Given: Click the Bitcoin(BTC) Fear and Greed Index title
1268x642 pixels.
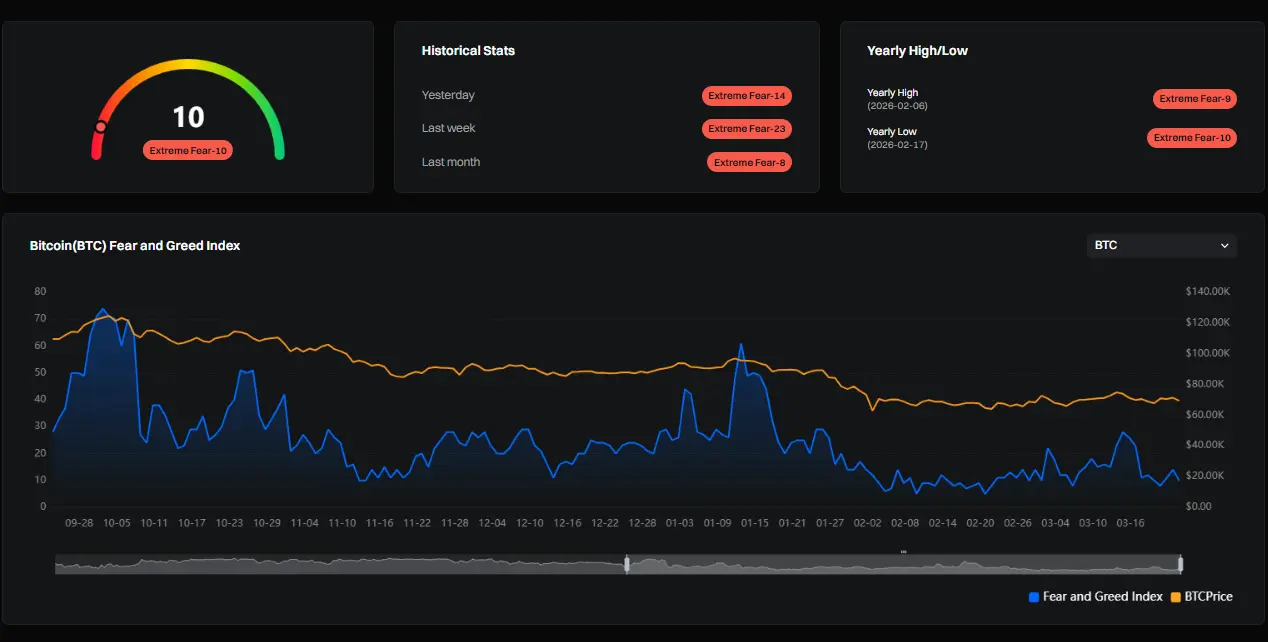Looking at the screenshot, I should click(135, 245).
